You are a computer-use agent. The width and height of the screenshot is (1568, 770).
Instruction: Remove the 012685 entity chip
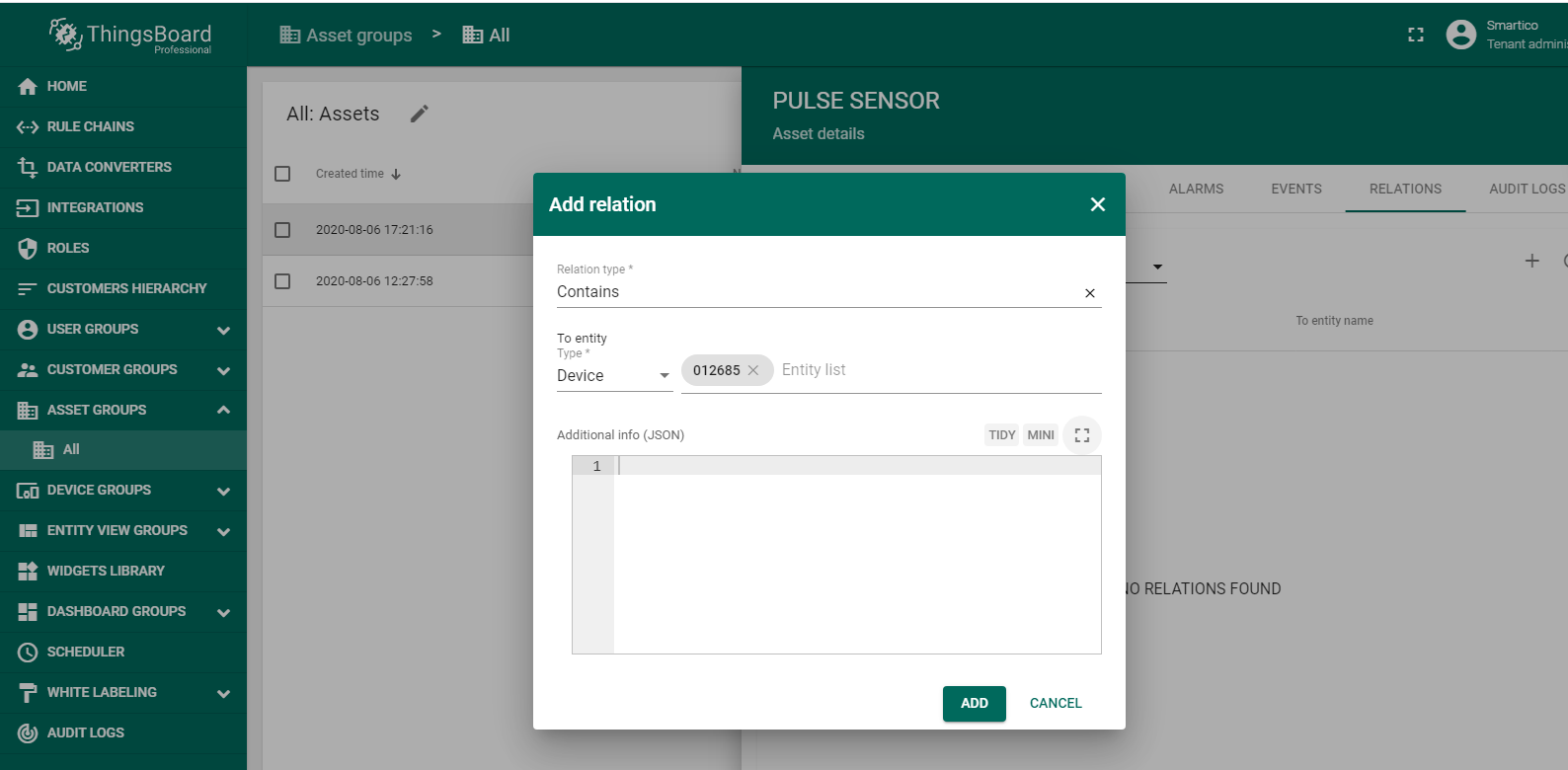point(753,370)
